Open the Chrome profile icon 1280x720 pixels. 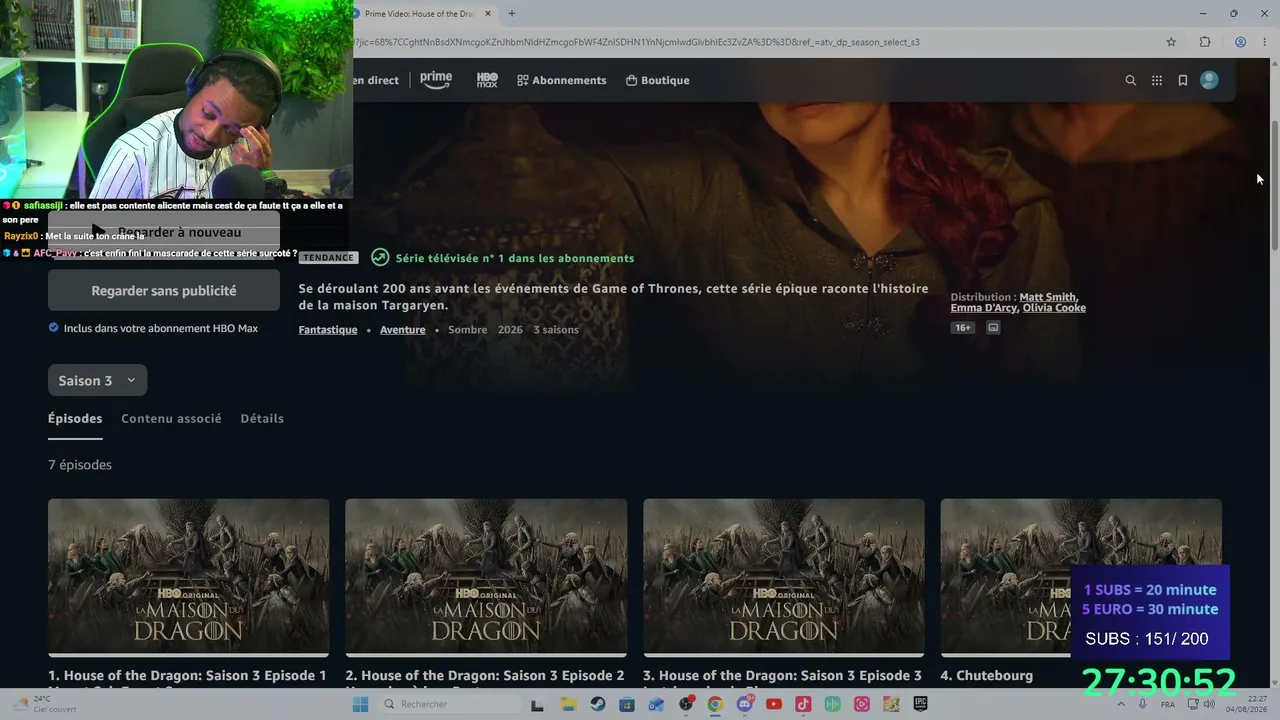[1240, 42]
